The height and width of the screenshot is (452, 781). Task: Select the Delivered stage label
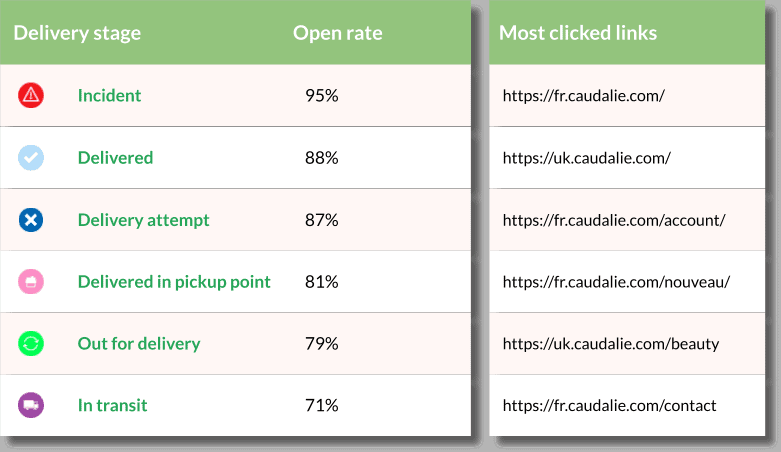[115, 157]
